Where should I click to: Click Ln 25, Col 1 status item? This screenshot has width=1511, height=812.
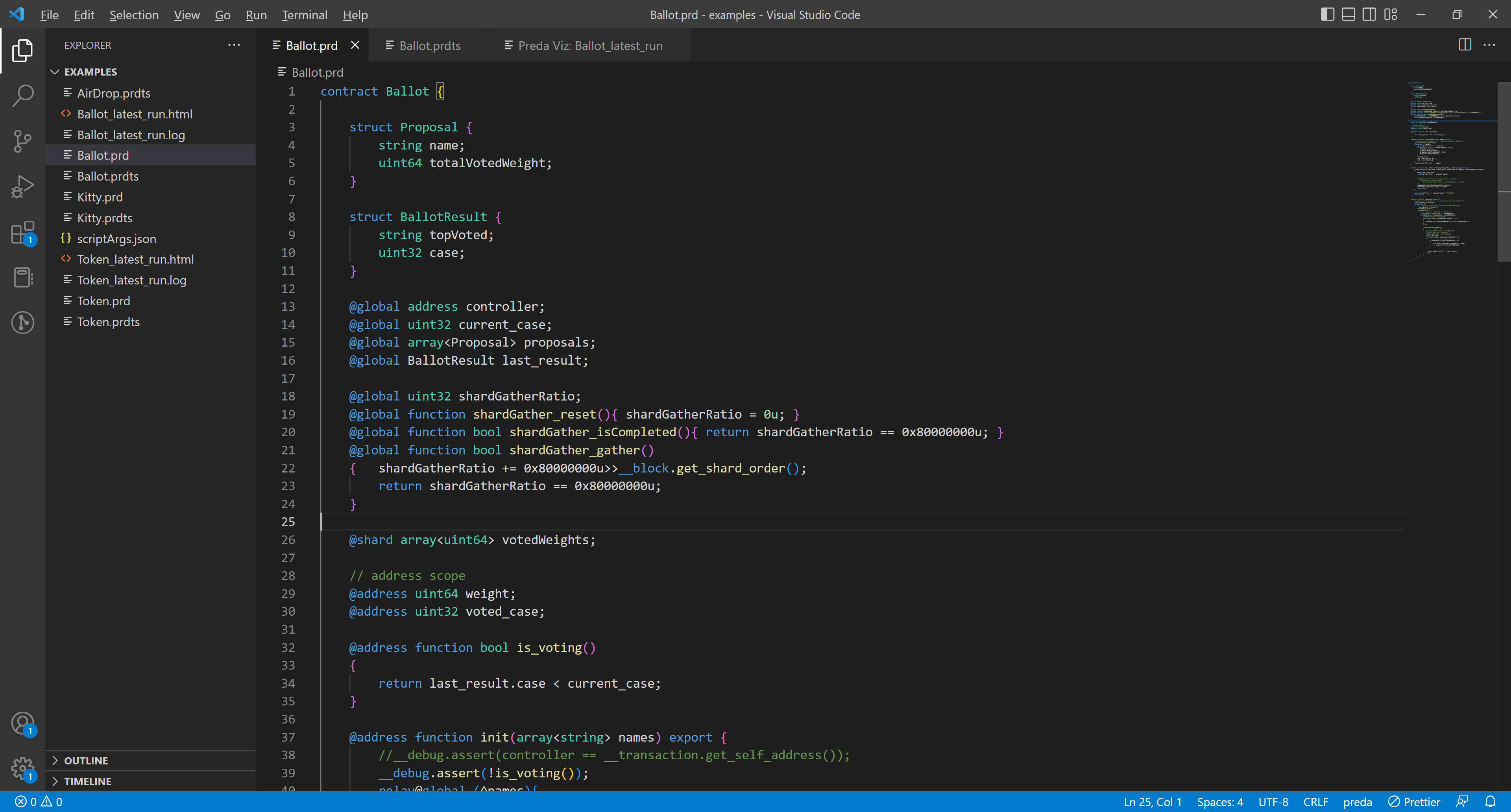coord(1152,801)
